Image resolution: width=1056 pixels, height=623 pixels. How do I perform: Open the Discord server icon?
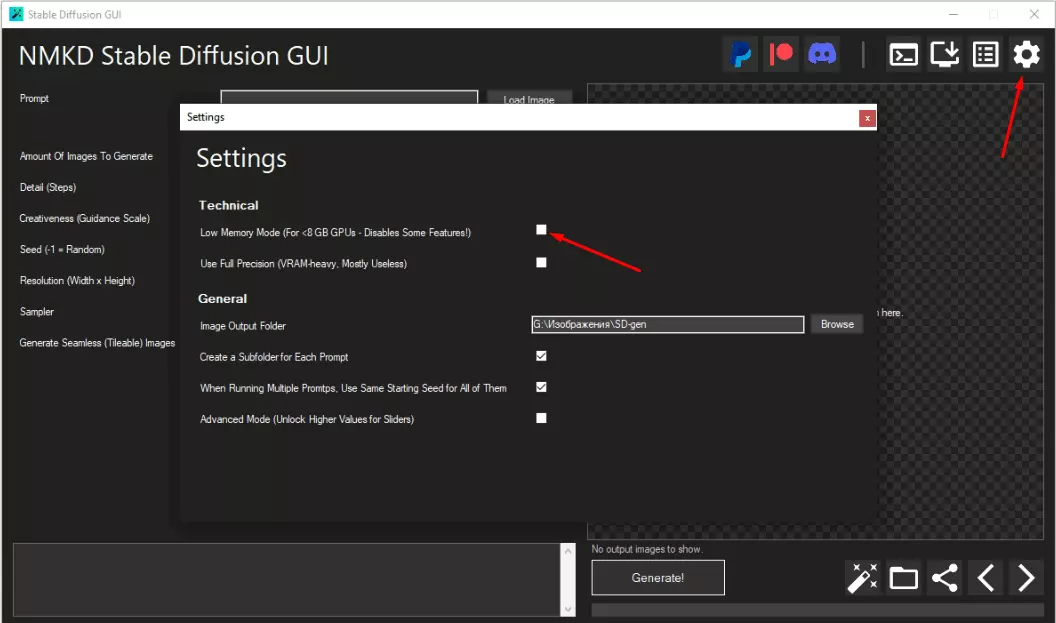[x=822, y=55]
